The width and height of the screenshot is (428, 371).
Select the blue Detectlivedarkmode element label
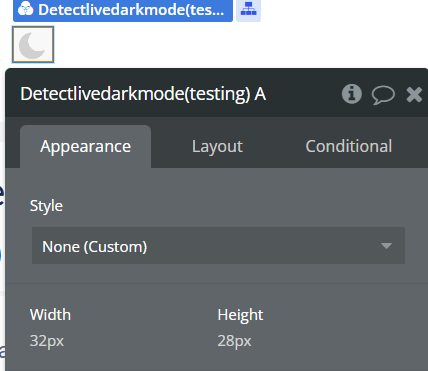(x=123, y=10)
